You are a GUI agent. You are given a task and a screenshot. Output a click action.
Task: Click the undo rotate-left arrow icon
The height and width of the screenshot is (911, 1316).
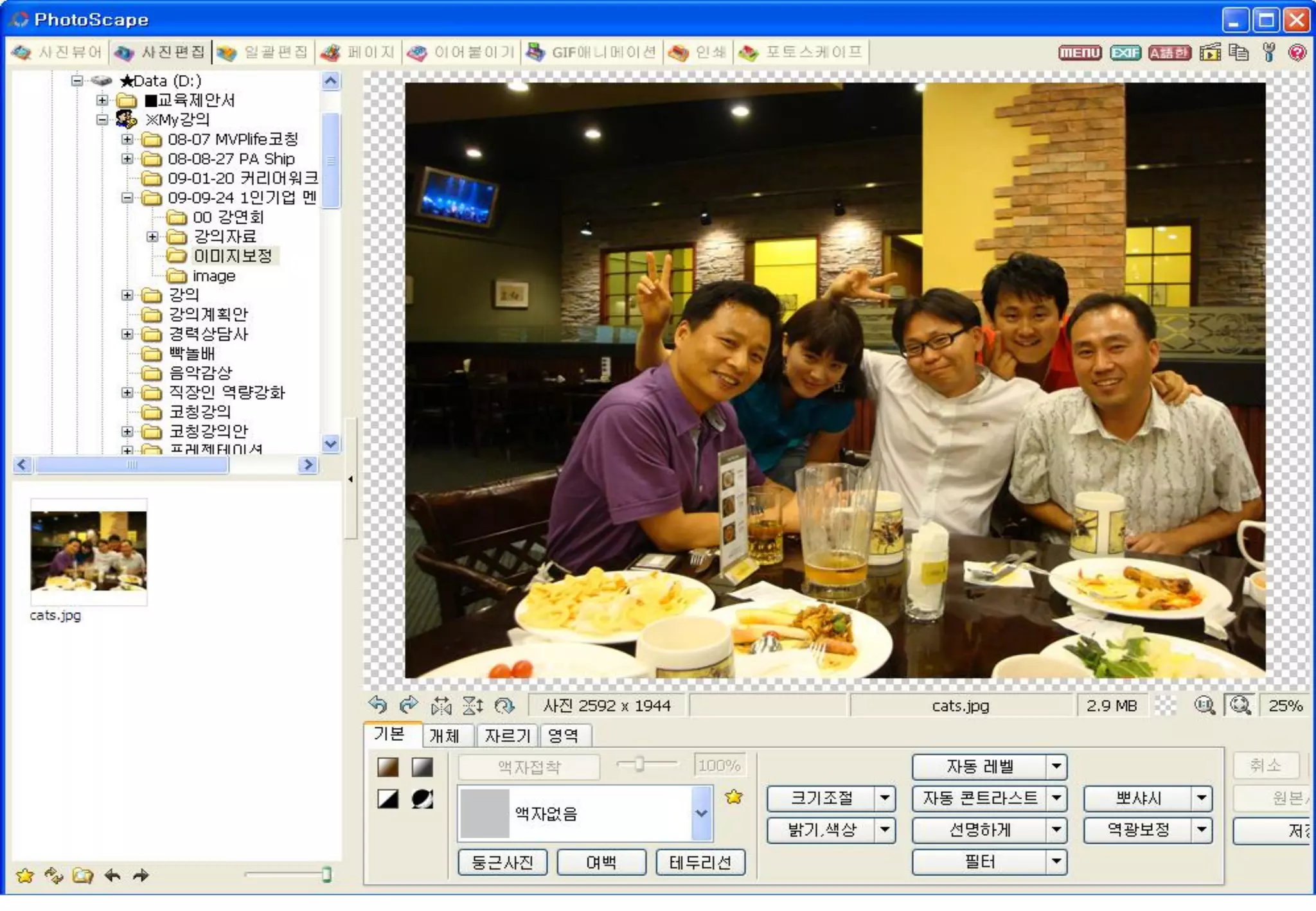378,705
